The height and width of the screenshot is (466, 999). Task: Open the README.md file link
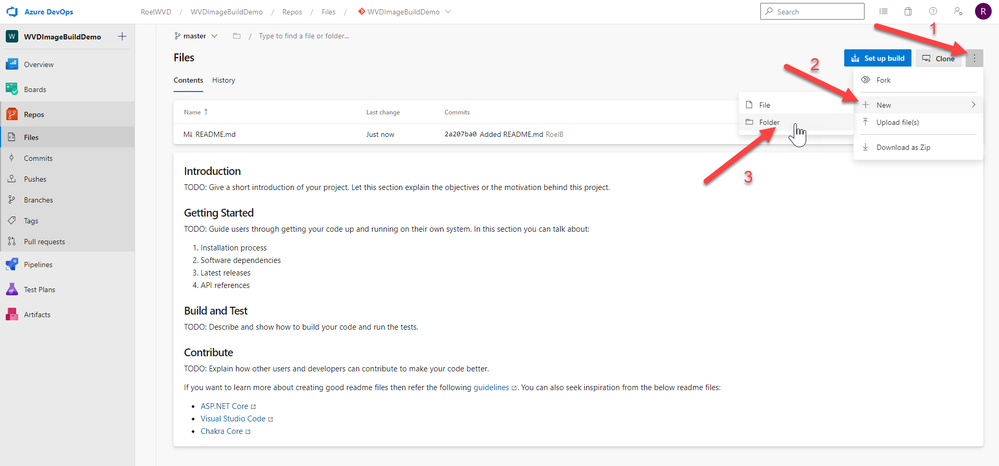pyautogui.click(x=216, y=135)
